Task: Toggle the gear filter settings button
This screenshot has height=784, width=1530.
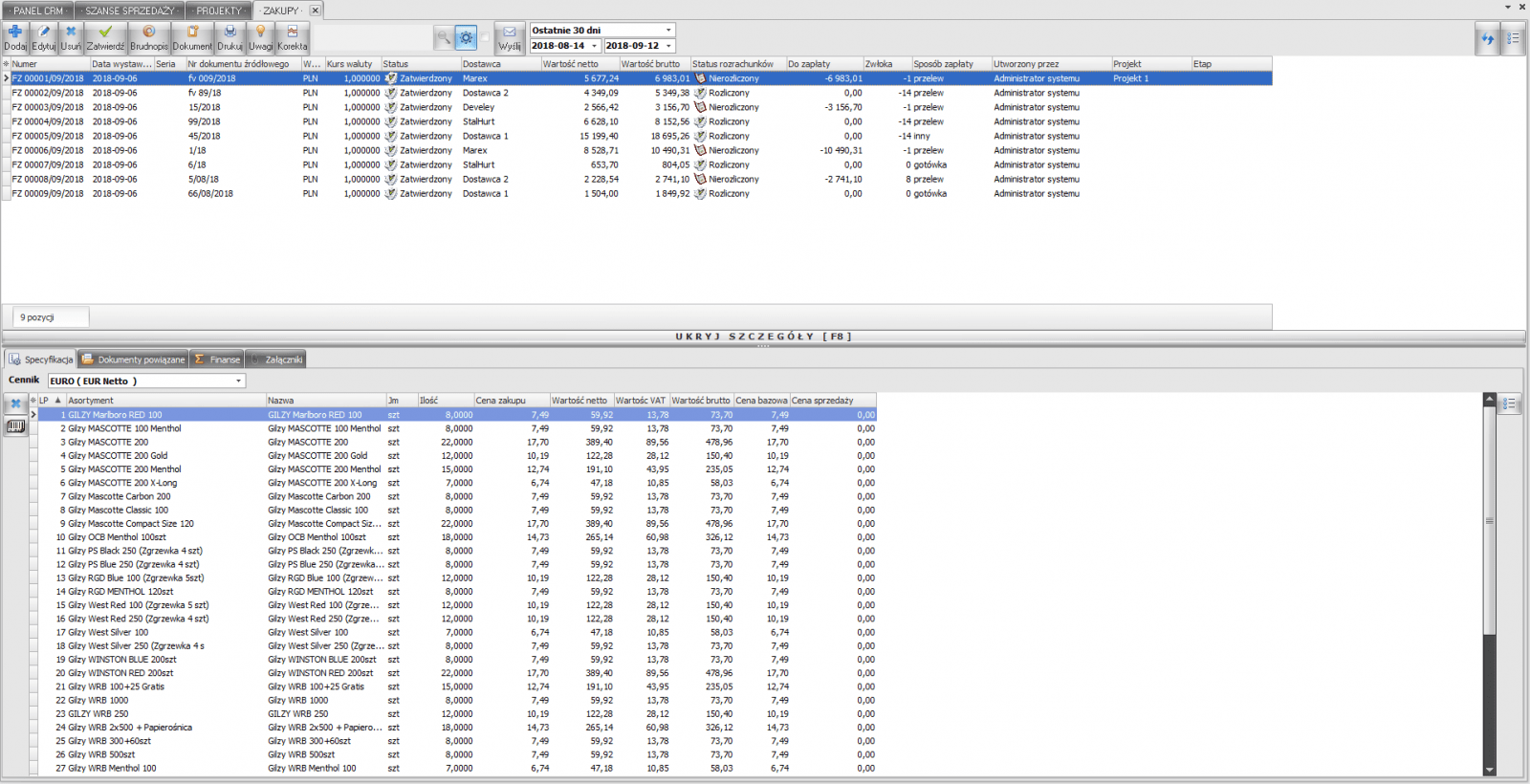Action: (466, 38)
